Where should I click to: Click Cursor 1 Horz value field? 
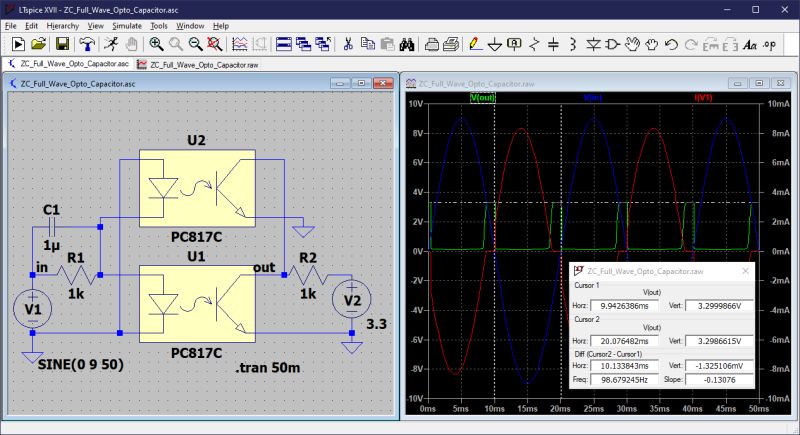(x=624, y=306)
